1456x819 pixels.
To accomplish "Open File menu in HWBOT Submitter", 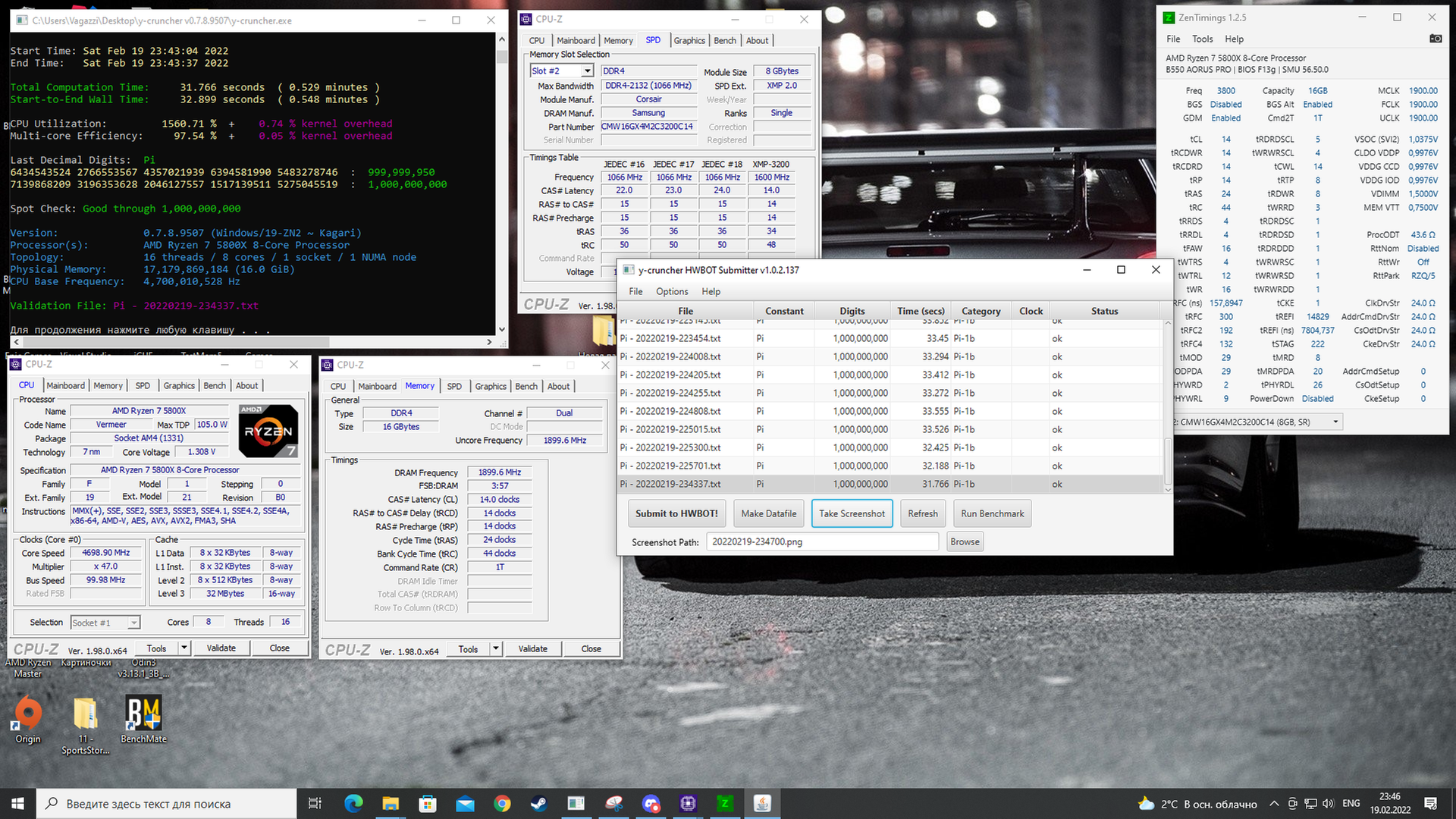I will (635, 291).
